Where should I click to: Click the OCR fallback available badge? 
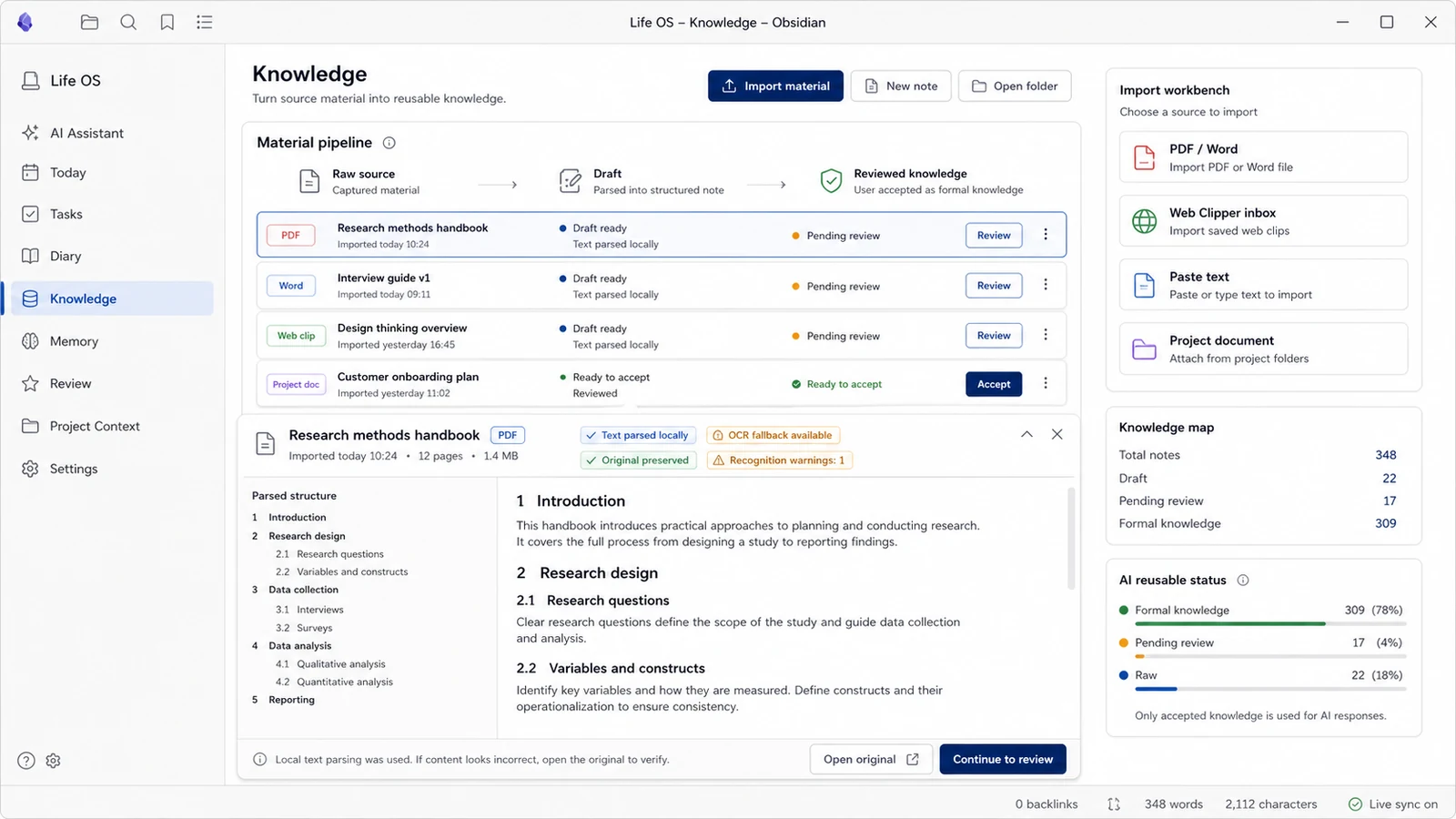tap(773, 435)
